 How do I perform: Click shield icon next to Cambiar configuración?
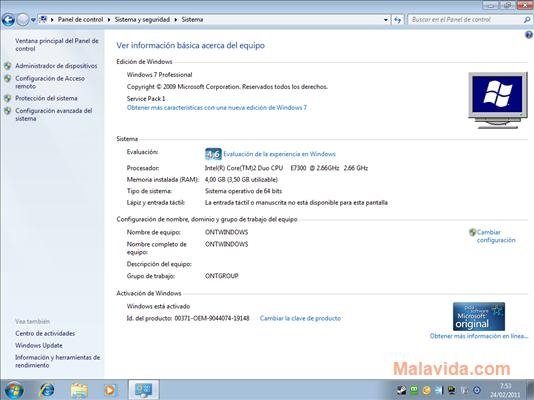472,232
